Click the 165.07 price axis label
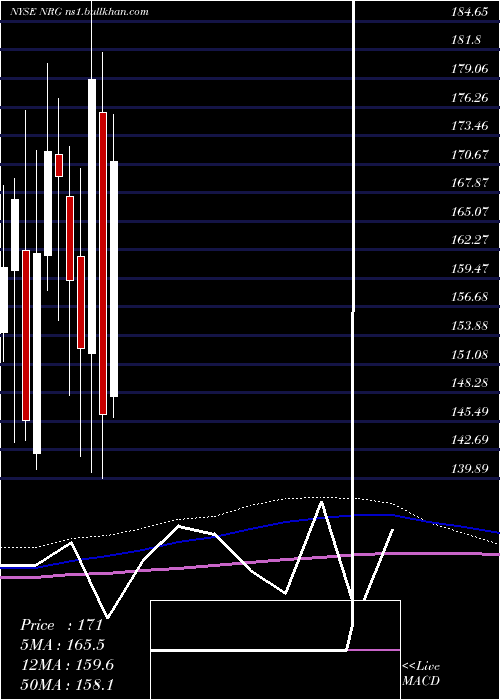500x700 pixels. (469, 212)
